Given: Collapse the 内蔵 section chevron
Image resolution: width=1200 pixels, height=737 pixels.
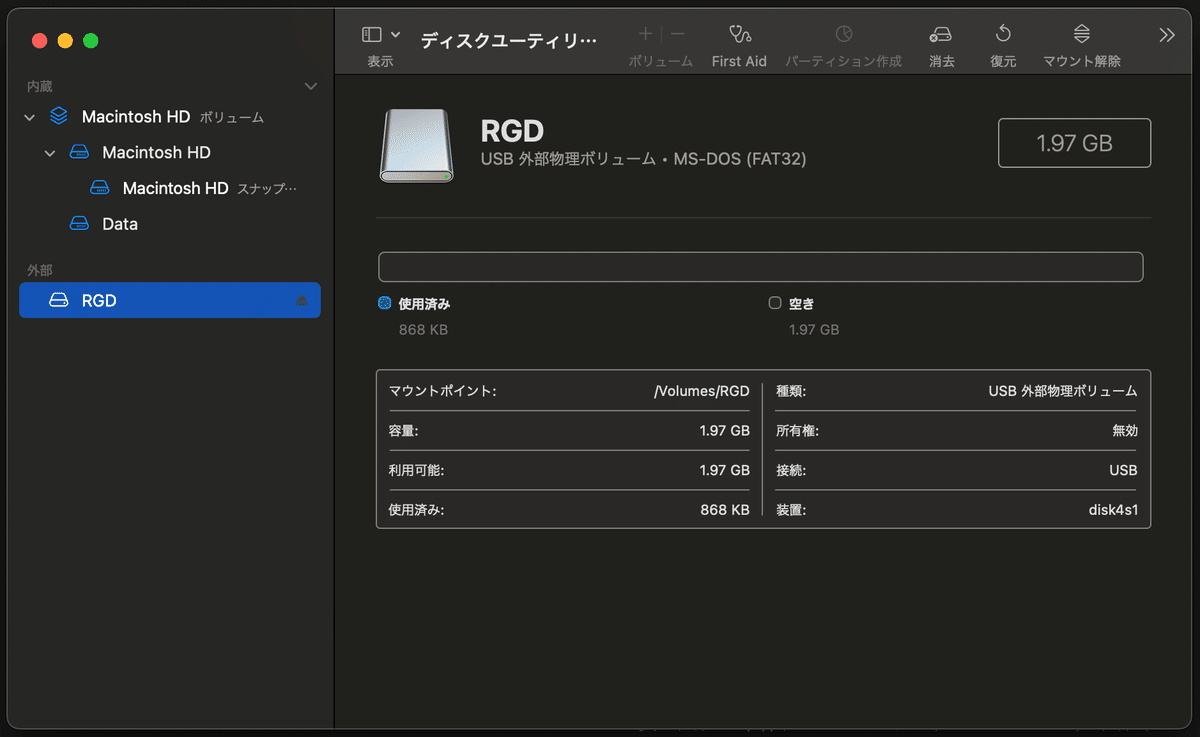Looking at the screenshot, I should [x=311, y=87].
